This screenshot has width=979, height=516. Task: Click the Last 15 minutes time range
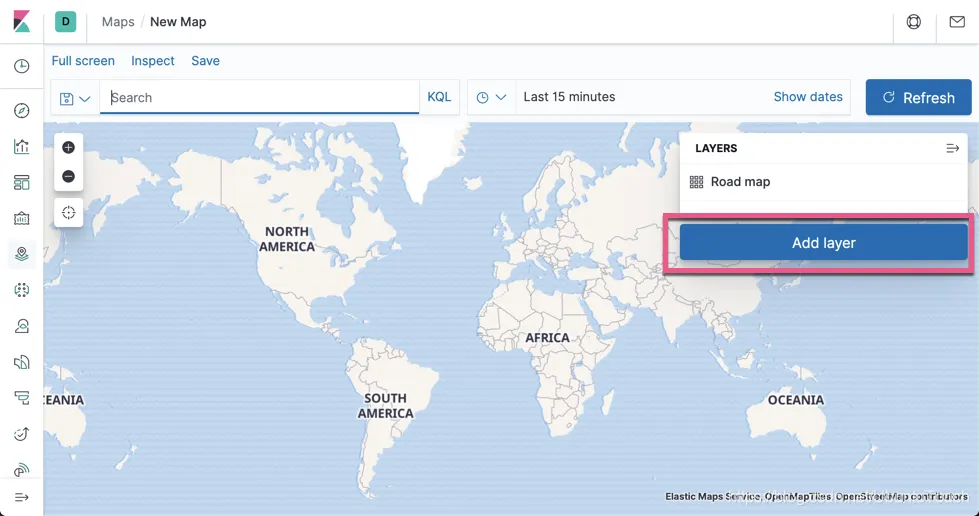[569, 97]
